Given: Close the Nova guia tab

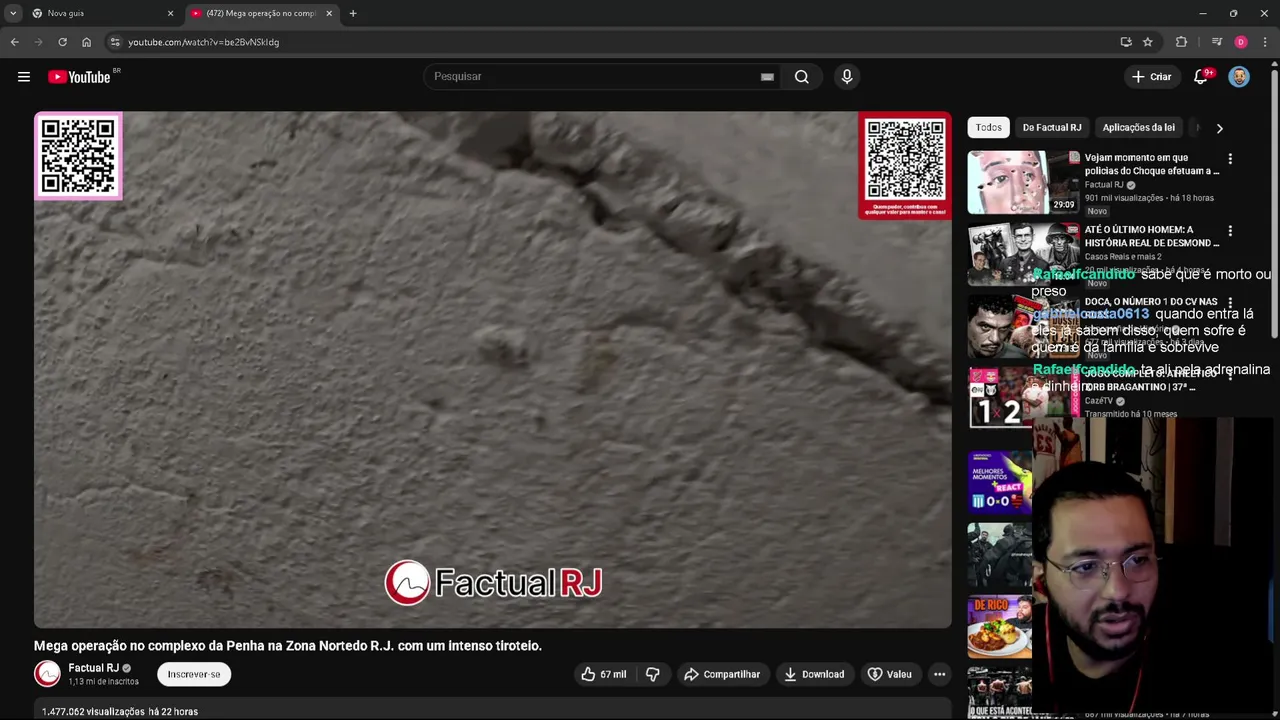Looking at the screenshot, I should click(x=170, y=13).
